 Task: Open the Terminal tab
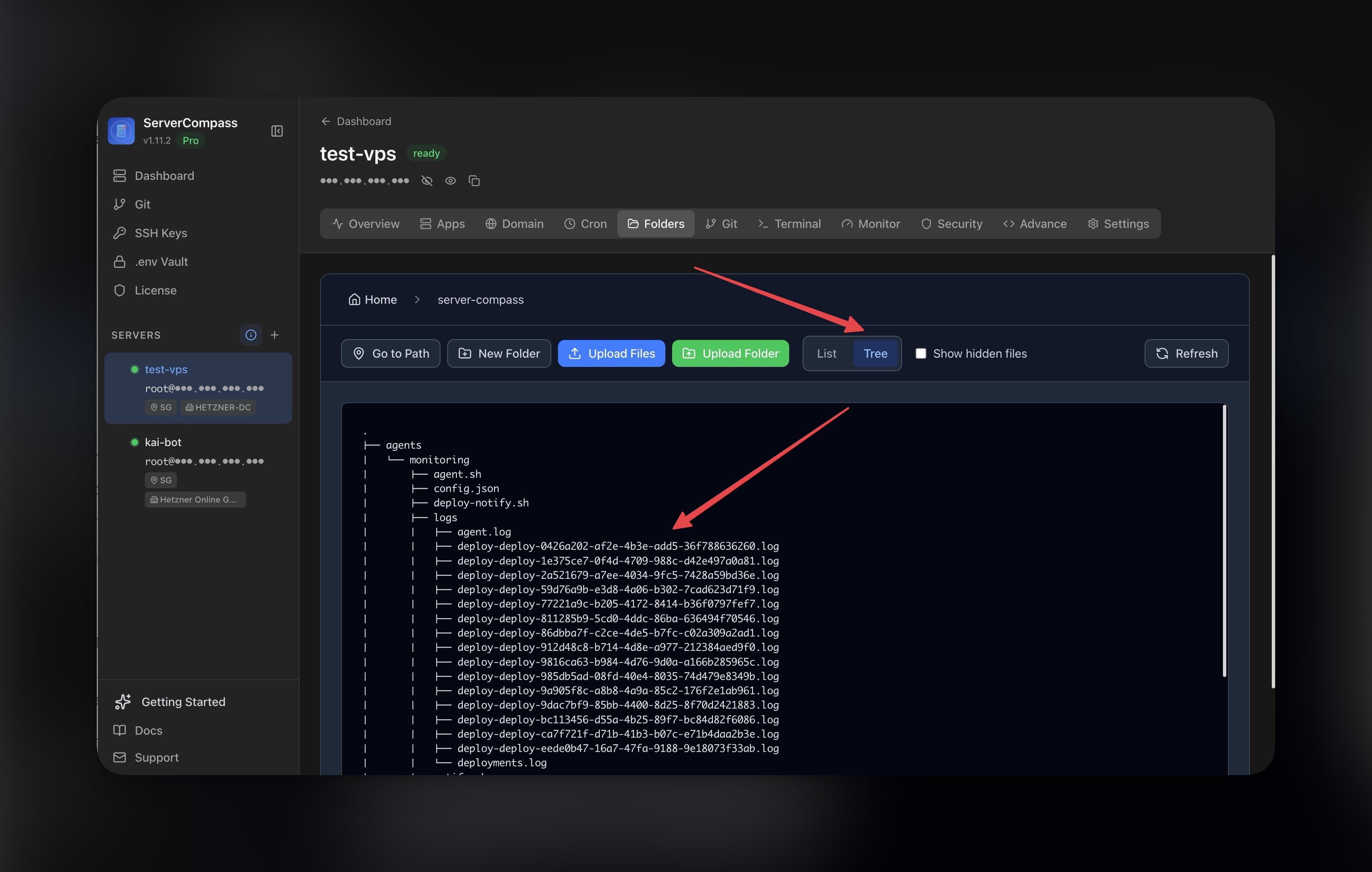tap(790, 224)
